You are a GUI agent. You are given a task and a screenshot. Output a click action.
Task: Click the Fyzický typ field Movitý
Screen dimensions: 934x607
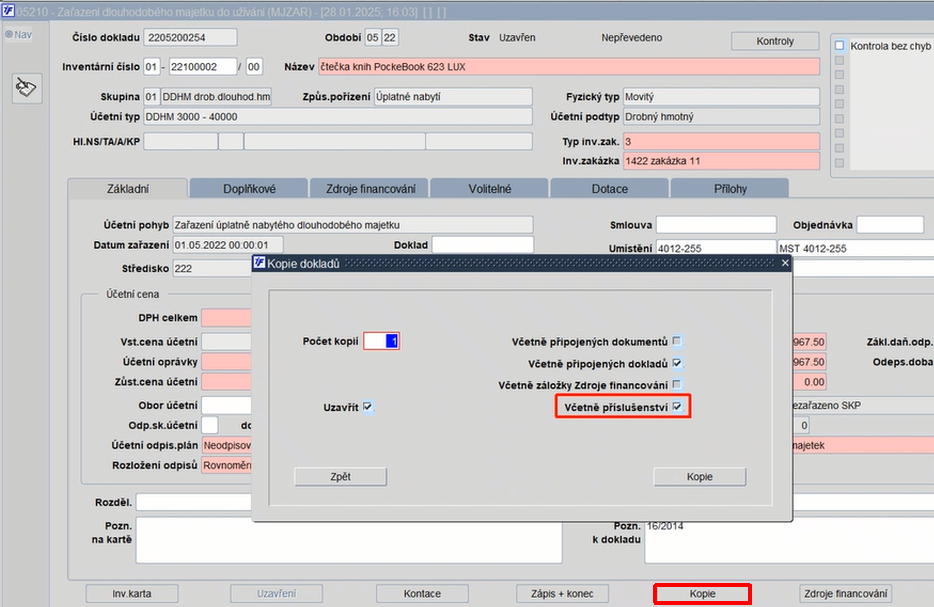click(721, 97)
